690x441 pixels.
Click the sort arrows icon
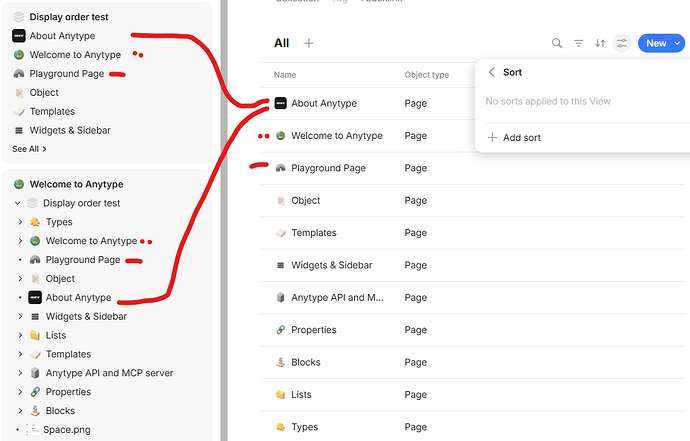tap(600, 43)
